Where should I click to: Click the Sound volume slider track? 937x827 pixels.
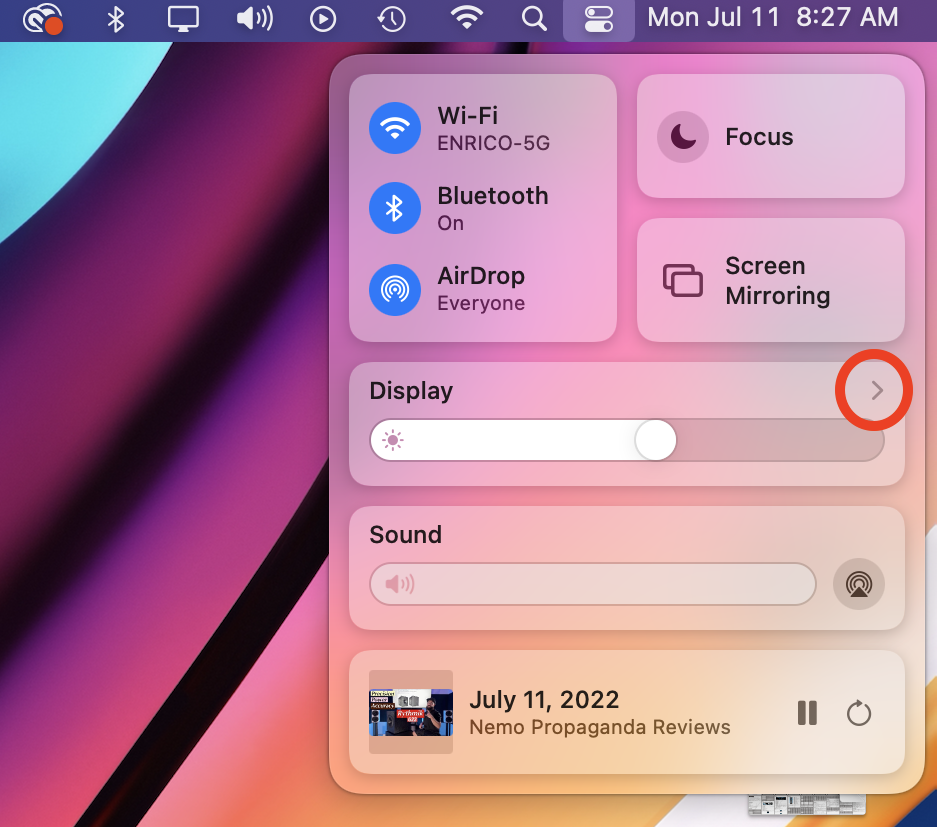593,584
